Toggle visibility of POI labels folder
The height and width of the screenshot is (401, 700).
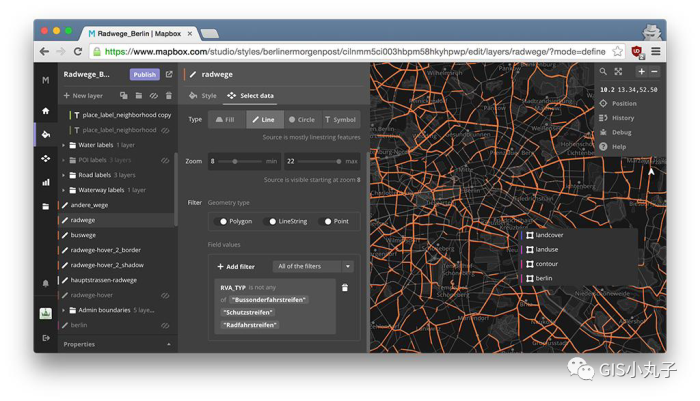coord(165,160)
